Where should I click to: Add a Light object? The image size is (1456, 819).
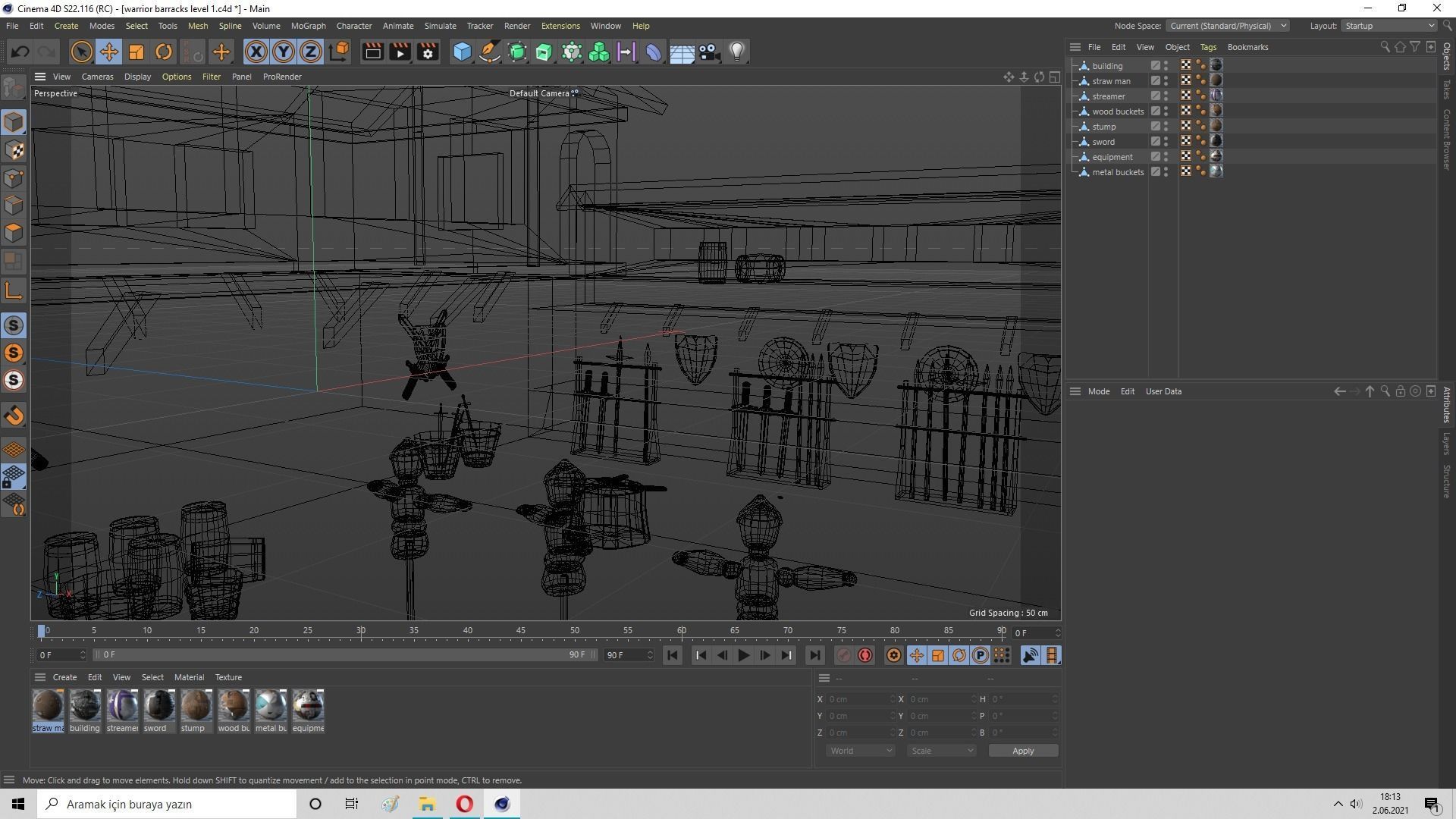pyautogui.click(x=737, y=52)
